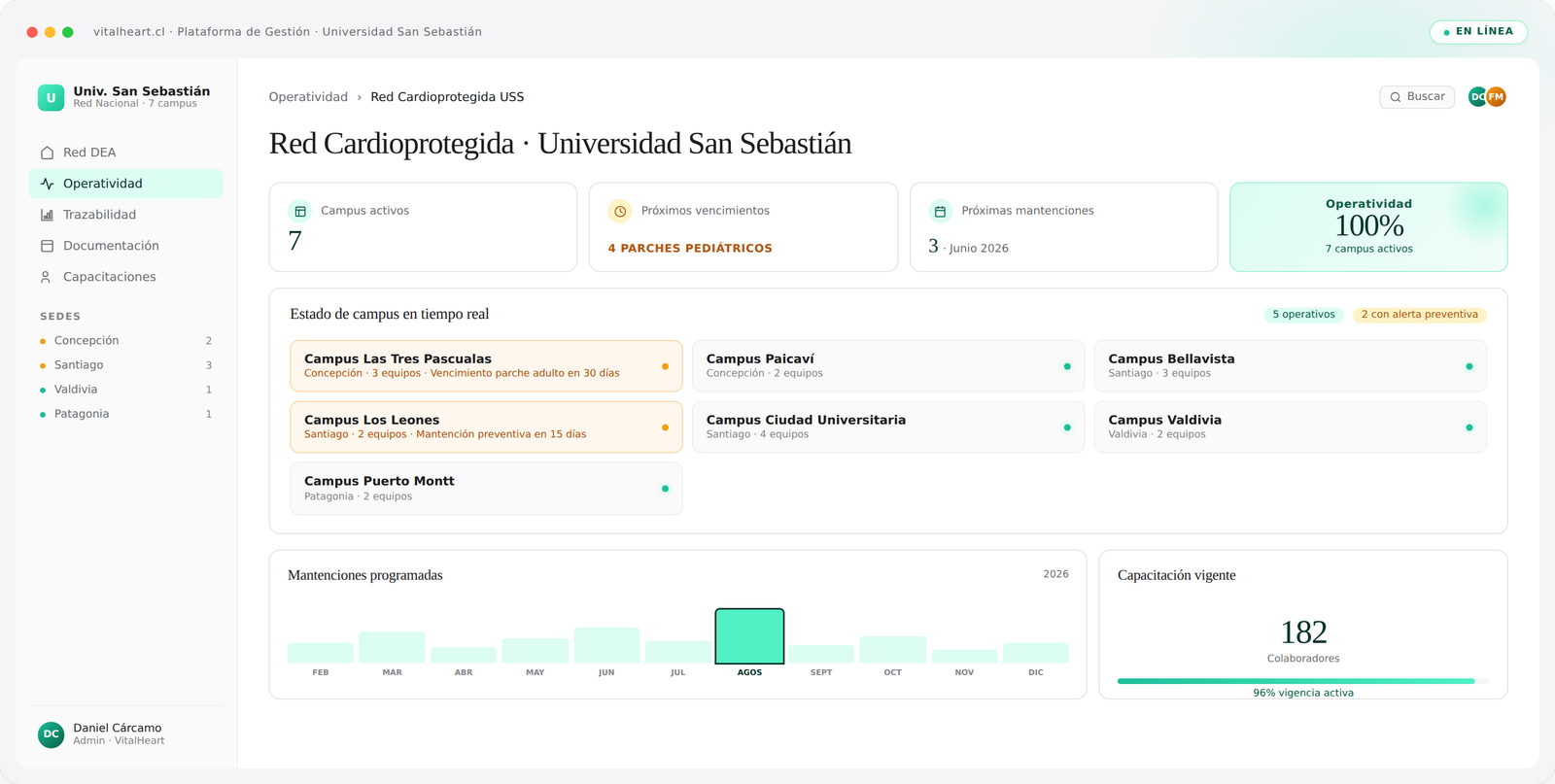
Task: Click green status dot on Campus Paicaví
Action: pos(1067,366)
